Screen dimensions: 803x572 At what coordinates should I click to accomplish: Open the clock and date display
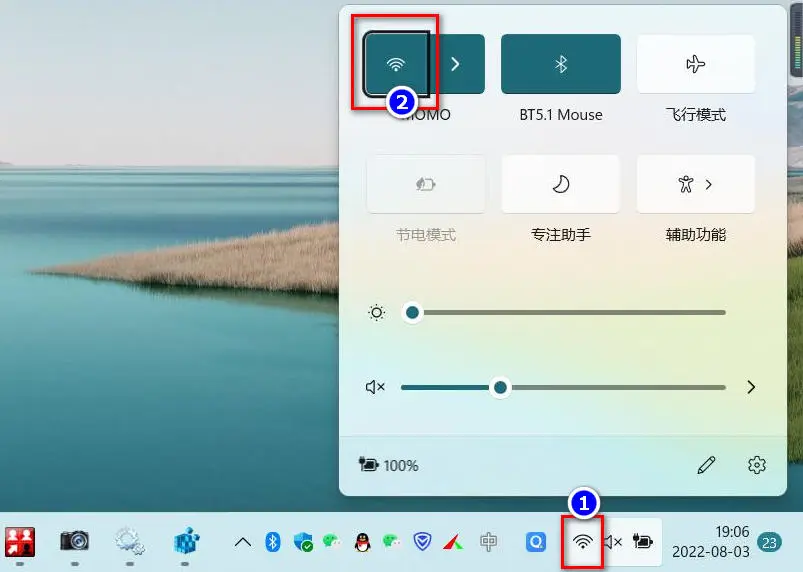712,542
